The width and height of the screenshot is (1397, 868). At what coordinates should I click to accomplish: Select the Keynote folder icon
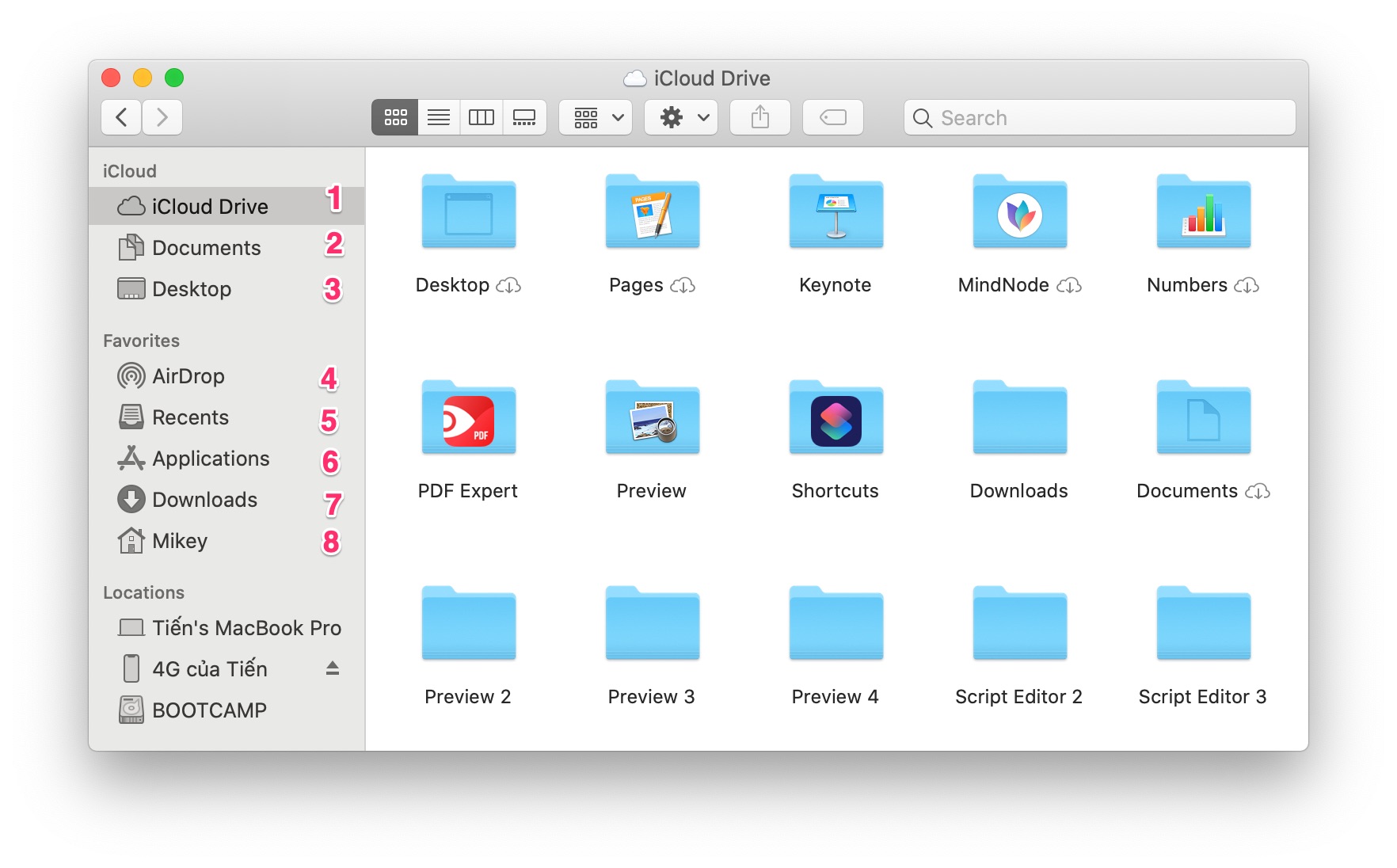pyautogui.click(x=836, y=211)
